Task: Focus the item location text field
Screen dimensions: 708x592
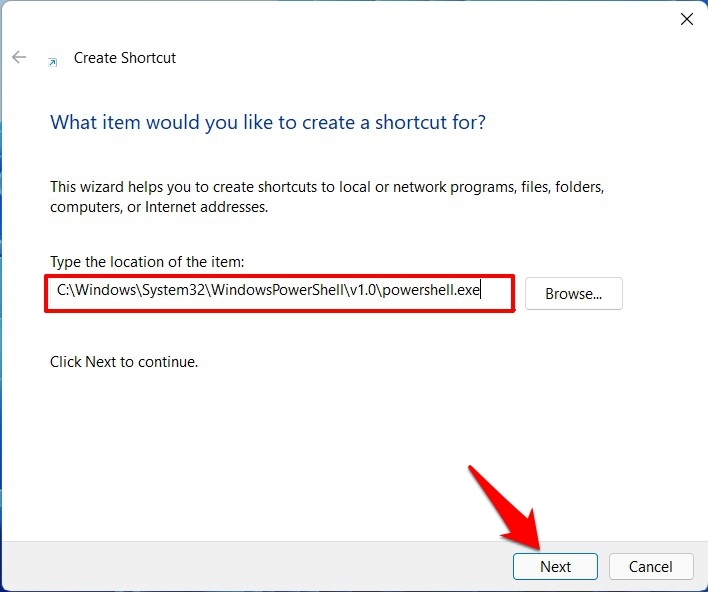Action: pos(279,293)
